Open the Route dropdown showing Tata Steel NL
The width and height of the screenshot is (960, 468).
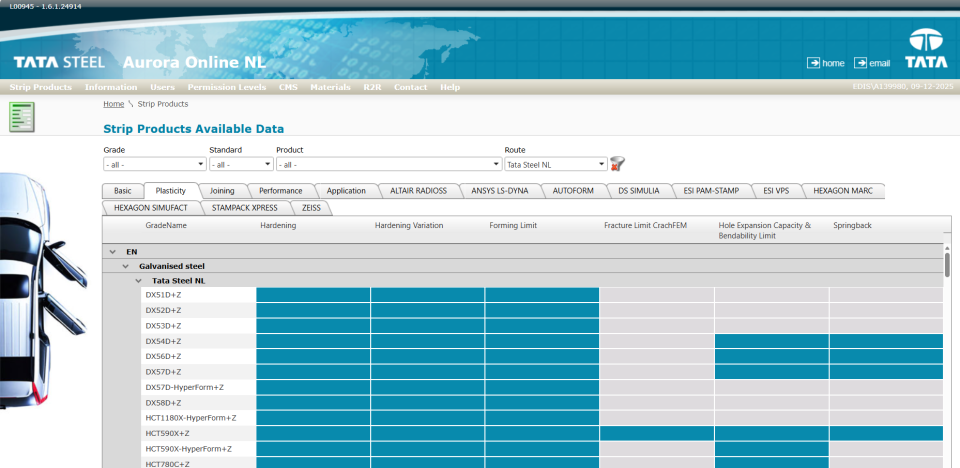coord(555,164)
